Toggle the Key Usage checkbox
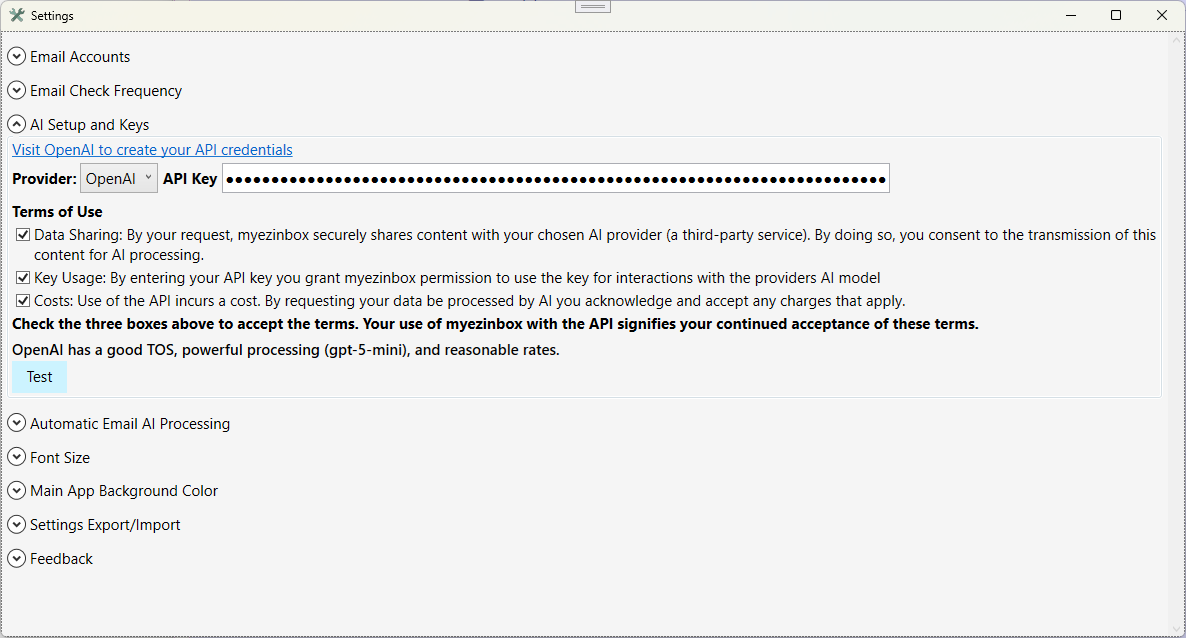 pyautogui.click(x=23, y=278)
